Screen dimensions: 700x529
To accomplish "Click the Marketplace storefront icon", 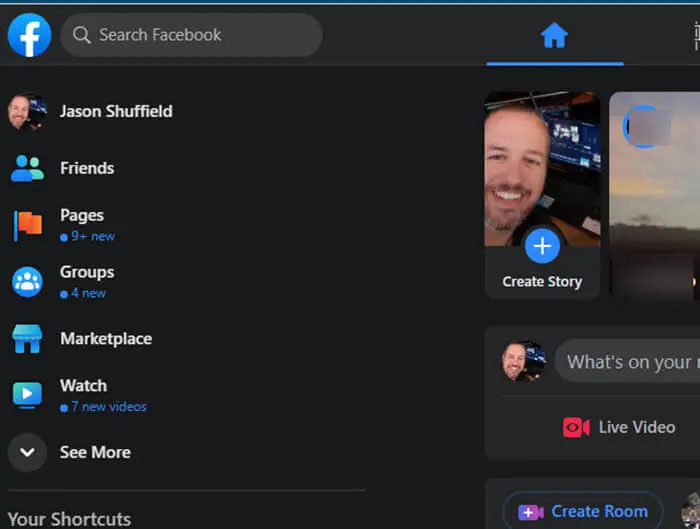I will point(27,339).
